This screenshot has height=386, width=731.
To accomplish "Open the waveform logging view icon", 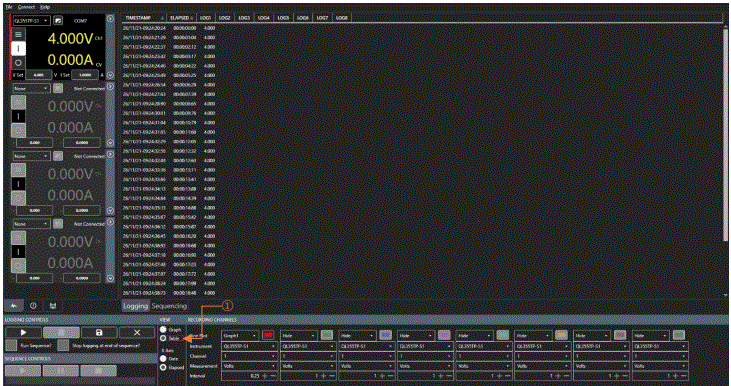I will coord(14,306).
